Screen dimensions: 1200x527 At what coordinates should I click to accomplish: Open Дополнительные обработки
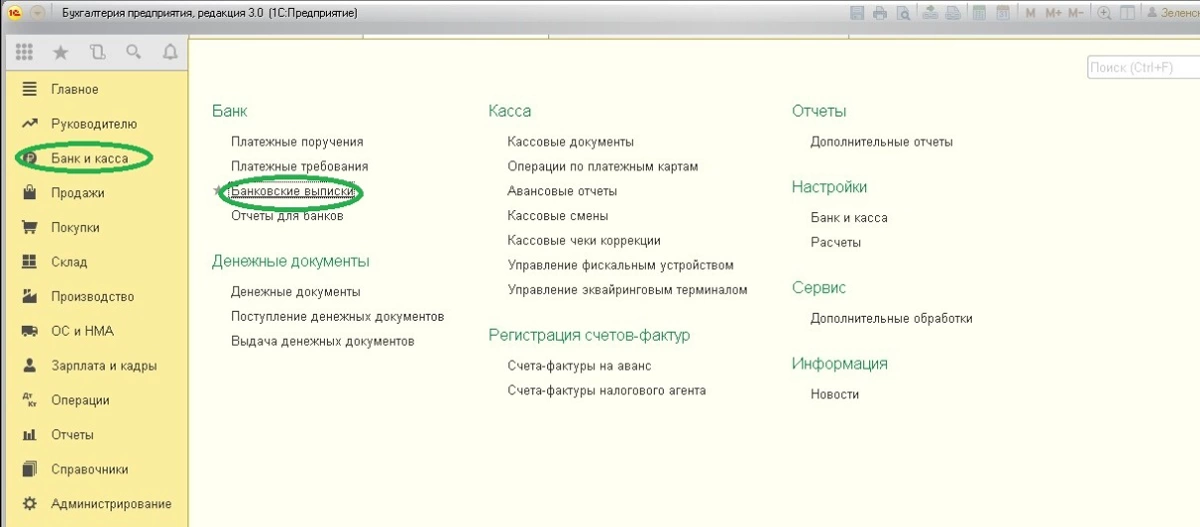pos(891,318)
